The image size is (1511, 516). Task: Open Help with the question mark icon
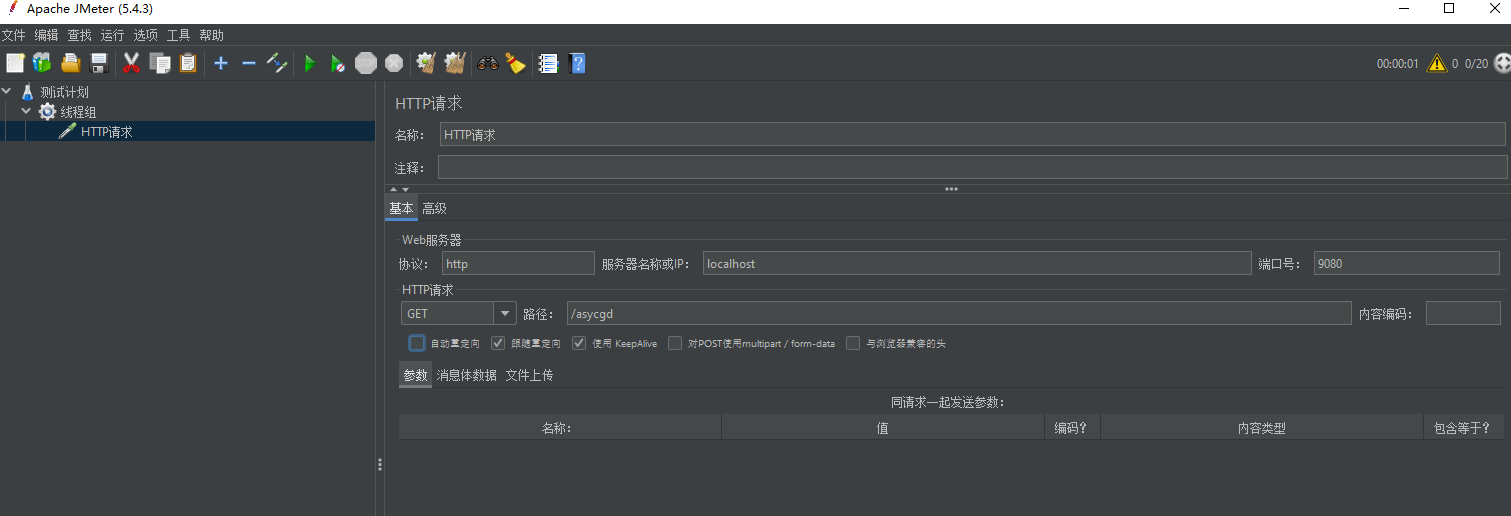[577, 63]
